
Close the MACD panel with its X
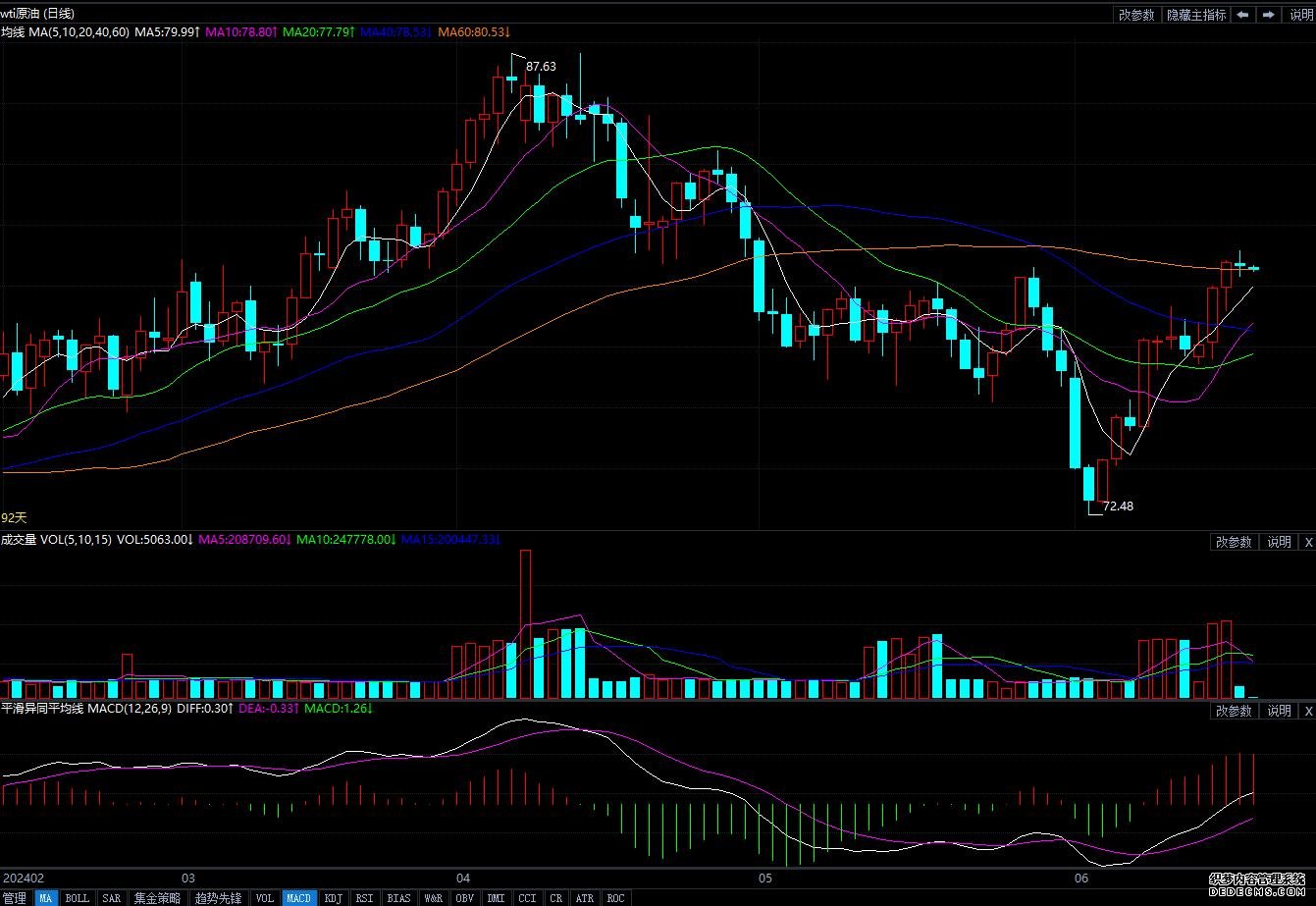coord(1307,711)
